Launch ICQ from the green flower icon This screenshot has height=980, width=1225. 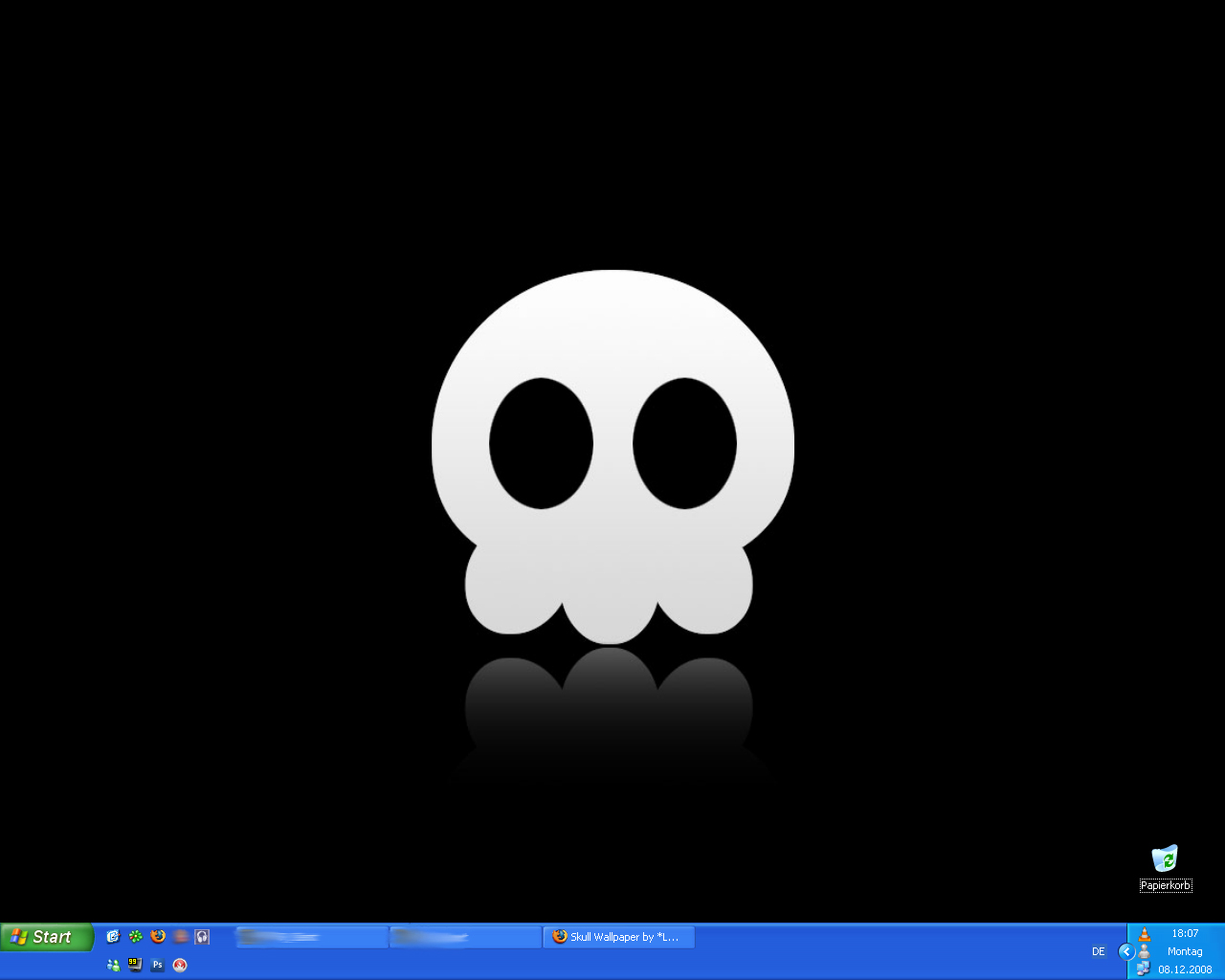(136, 937)
